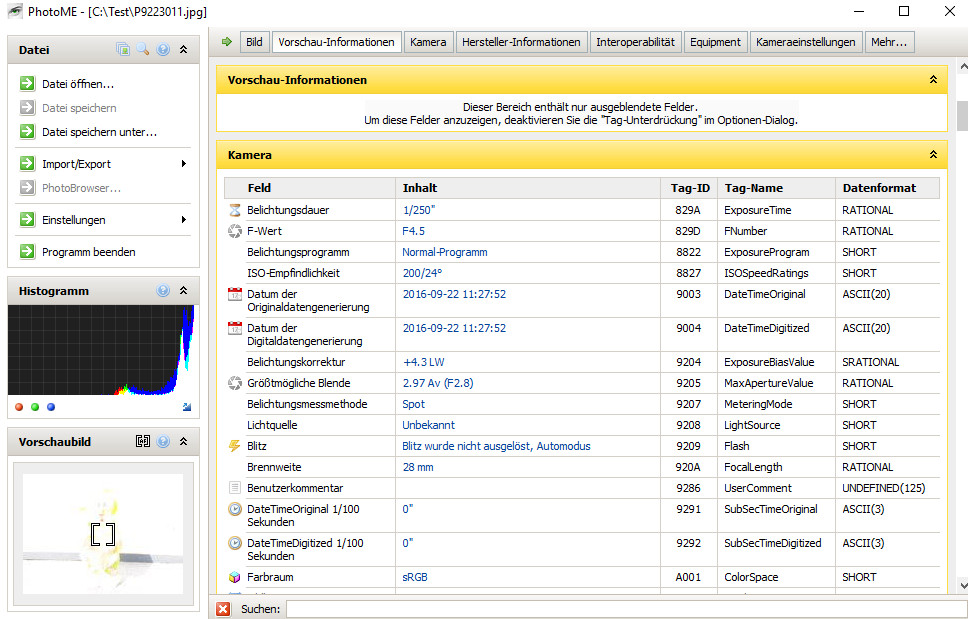Click the 2016-09-22 DateTimeOriginal value link
The image size is (968, 619).
453,294
